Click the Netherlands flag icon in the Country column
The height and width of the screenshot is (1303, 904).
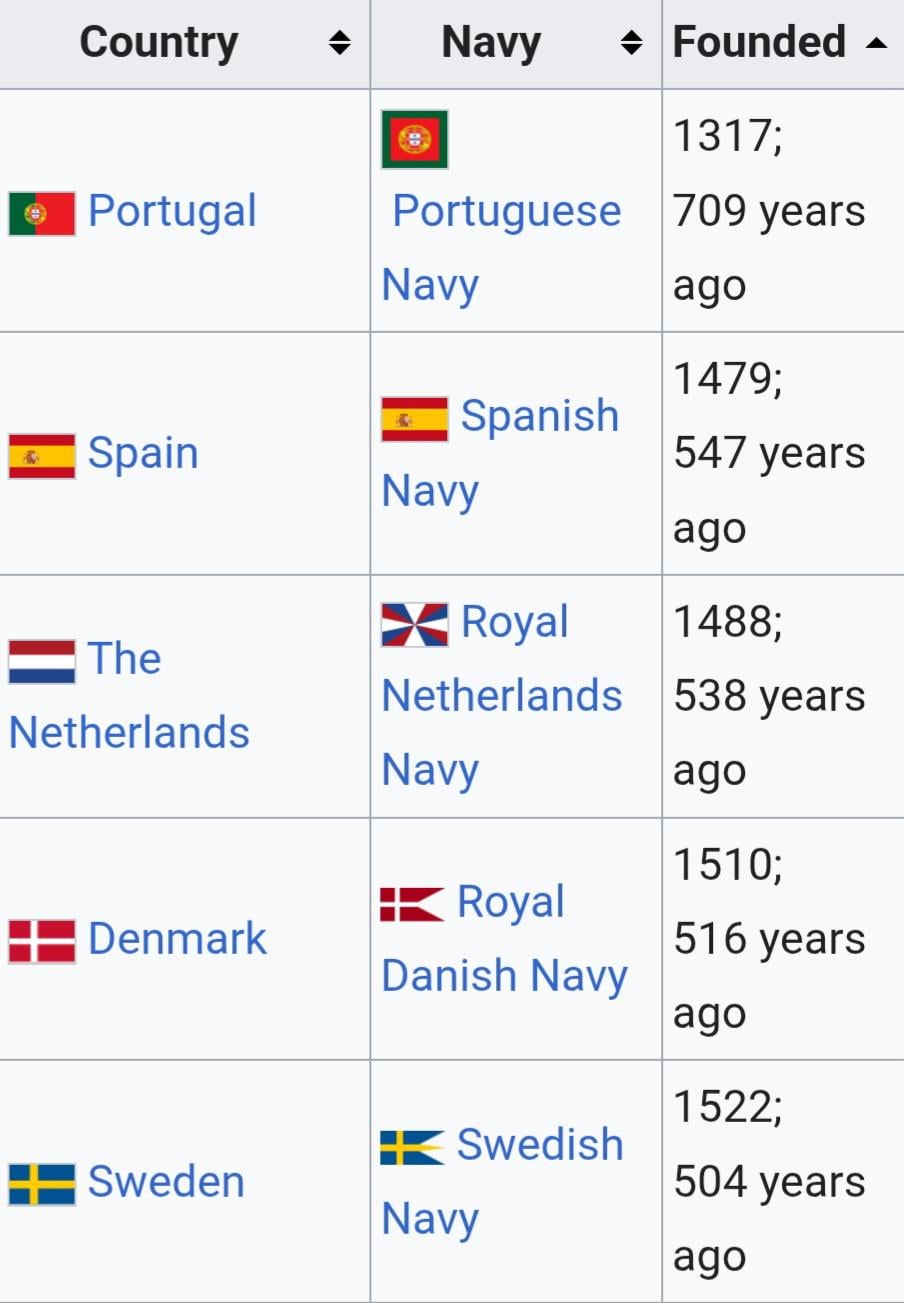tap(42, 662)
